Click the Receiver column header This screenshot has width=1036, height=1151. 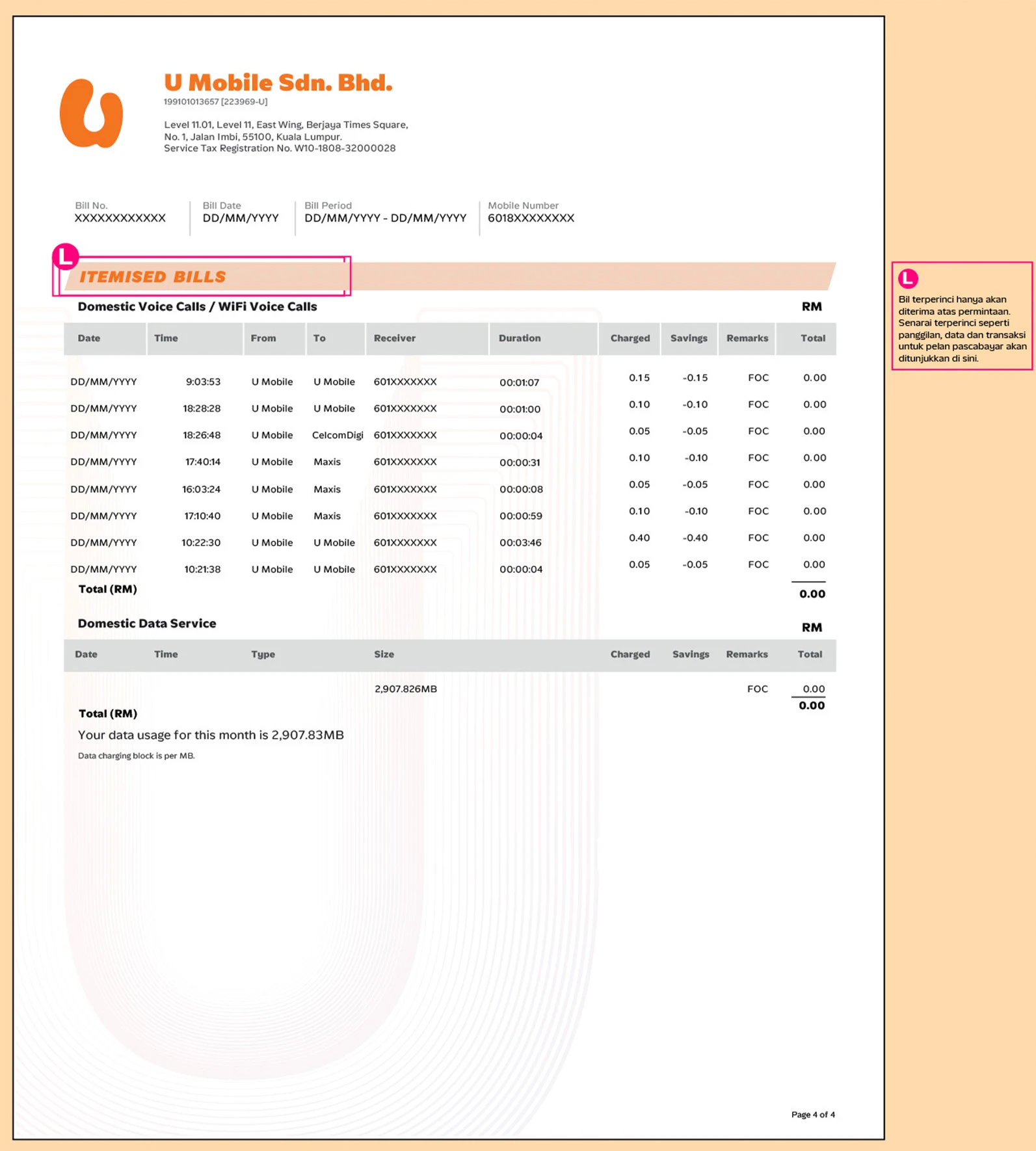coord(395,338)
